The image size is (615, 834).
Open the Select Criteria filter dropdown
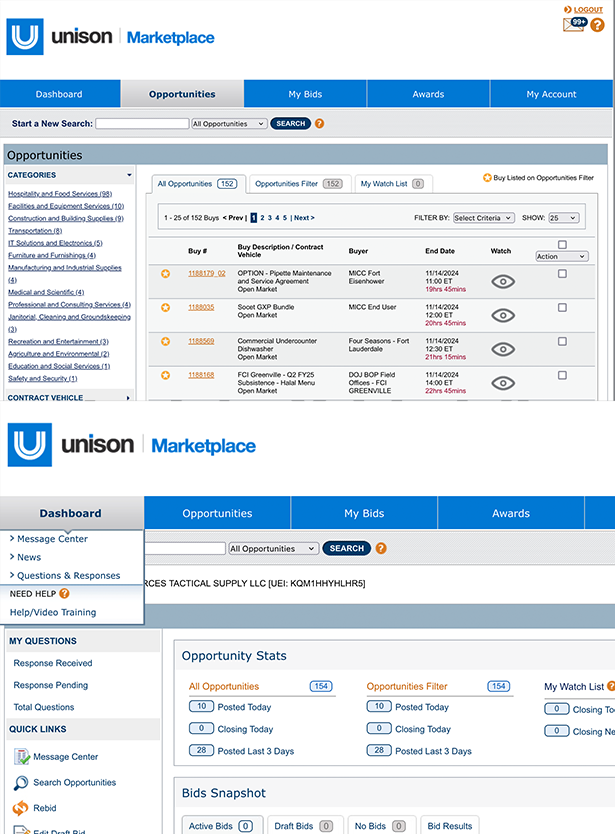pyautogui.click(x=484, y=218)
